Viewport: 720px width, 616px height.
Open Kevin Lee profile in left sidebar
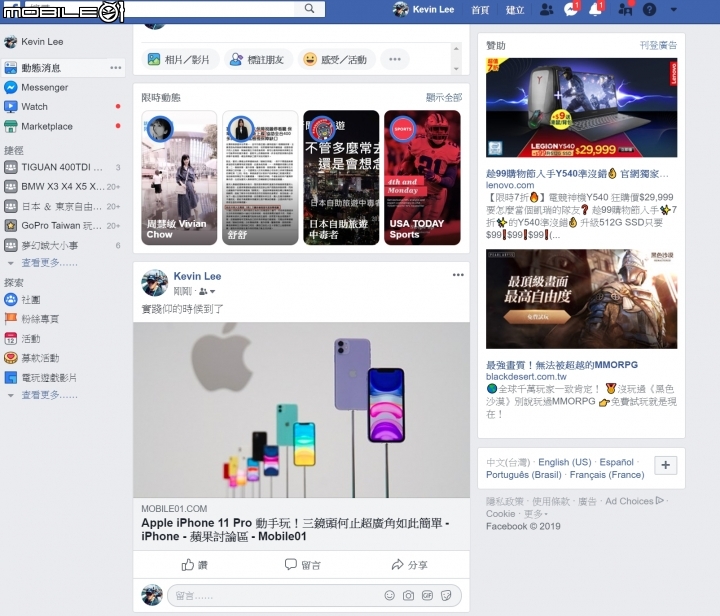(34, 42)
